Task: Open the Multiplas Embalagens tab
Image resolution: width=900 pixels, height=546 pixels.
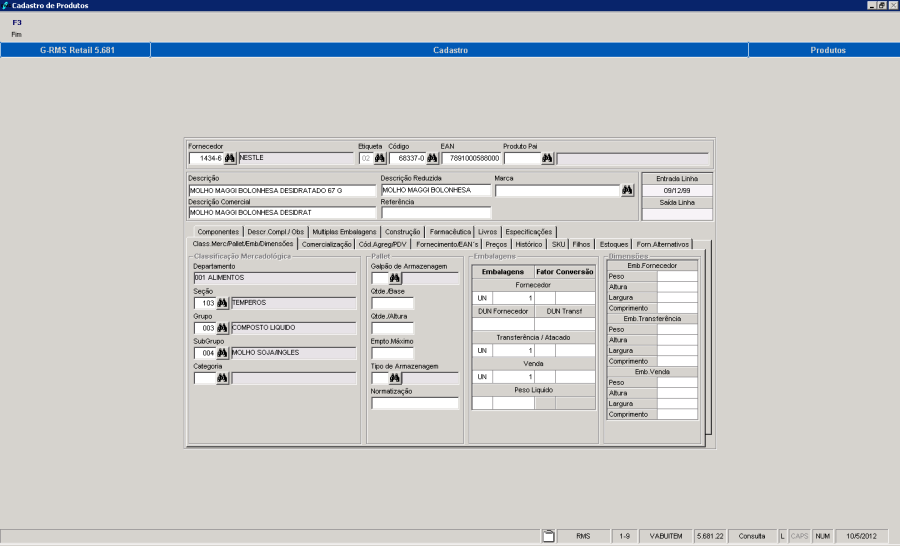Action: click(344, 232)
